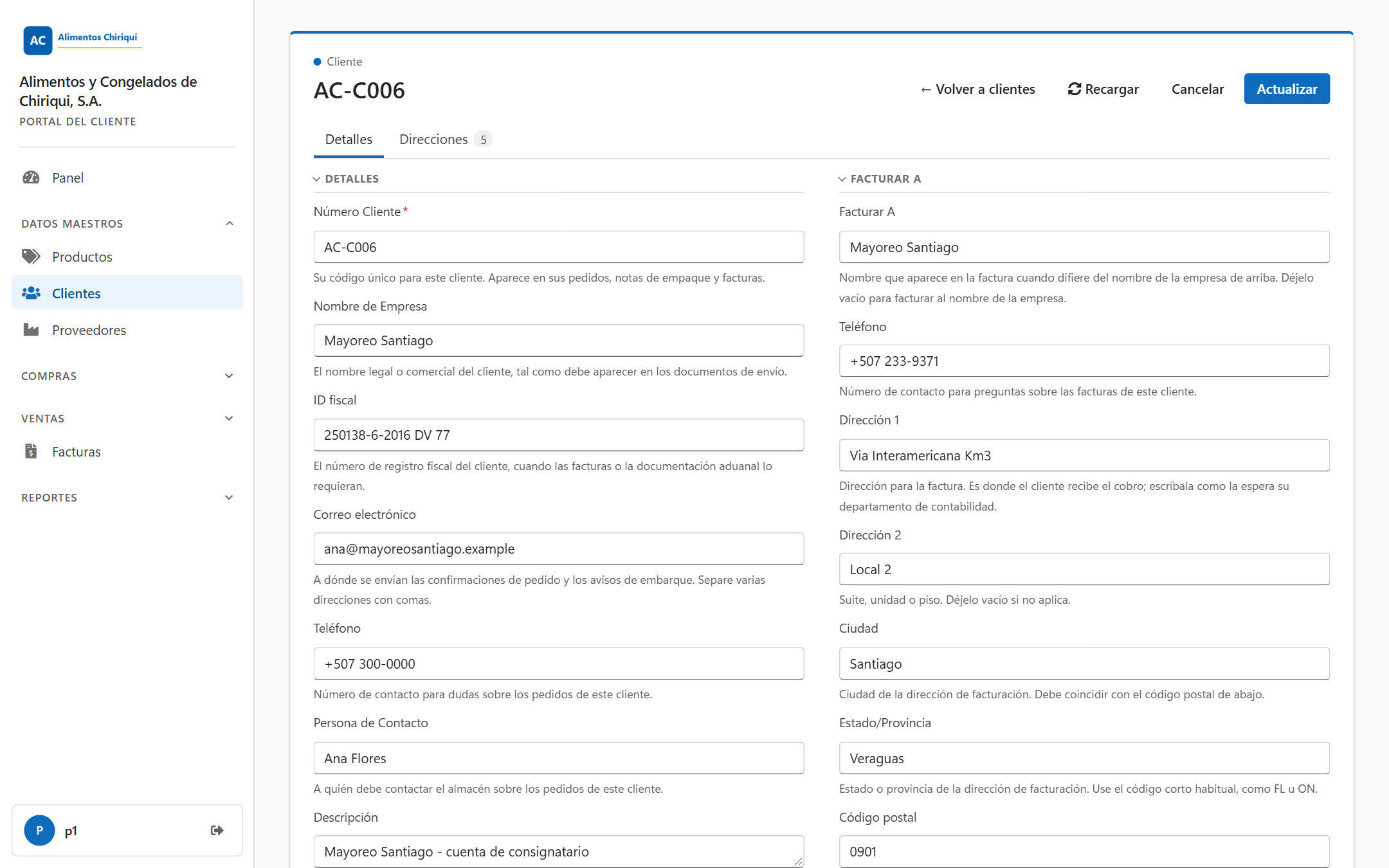Open Panel in the sidebar
Image resolution: width=1389 pixels, height=868 pixels.
[x=127, y=177]
